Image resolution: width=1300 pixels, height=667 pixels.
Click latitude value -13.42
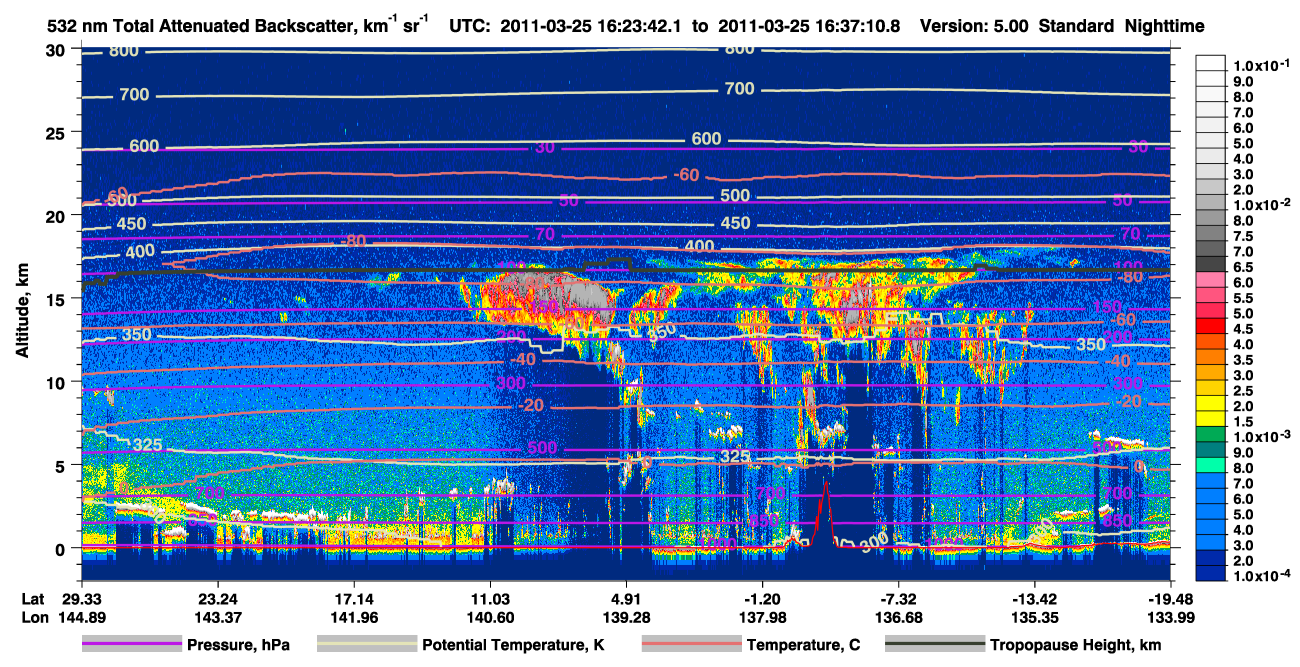(x=1035, y=599)
